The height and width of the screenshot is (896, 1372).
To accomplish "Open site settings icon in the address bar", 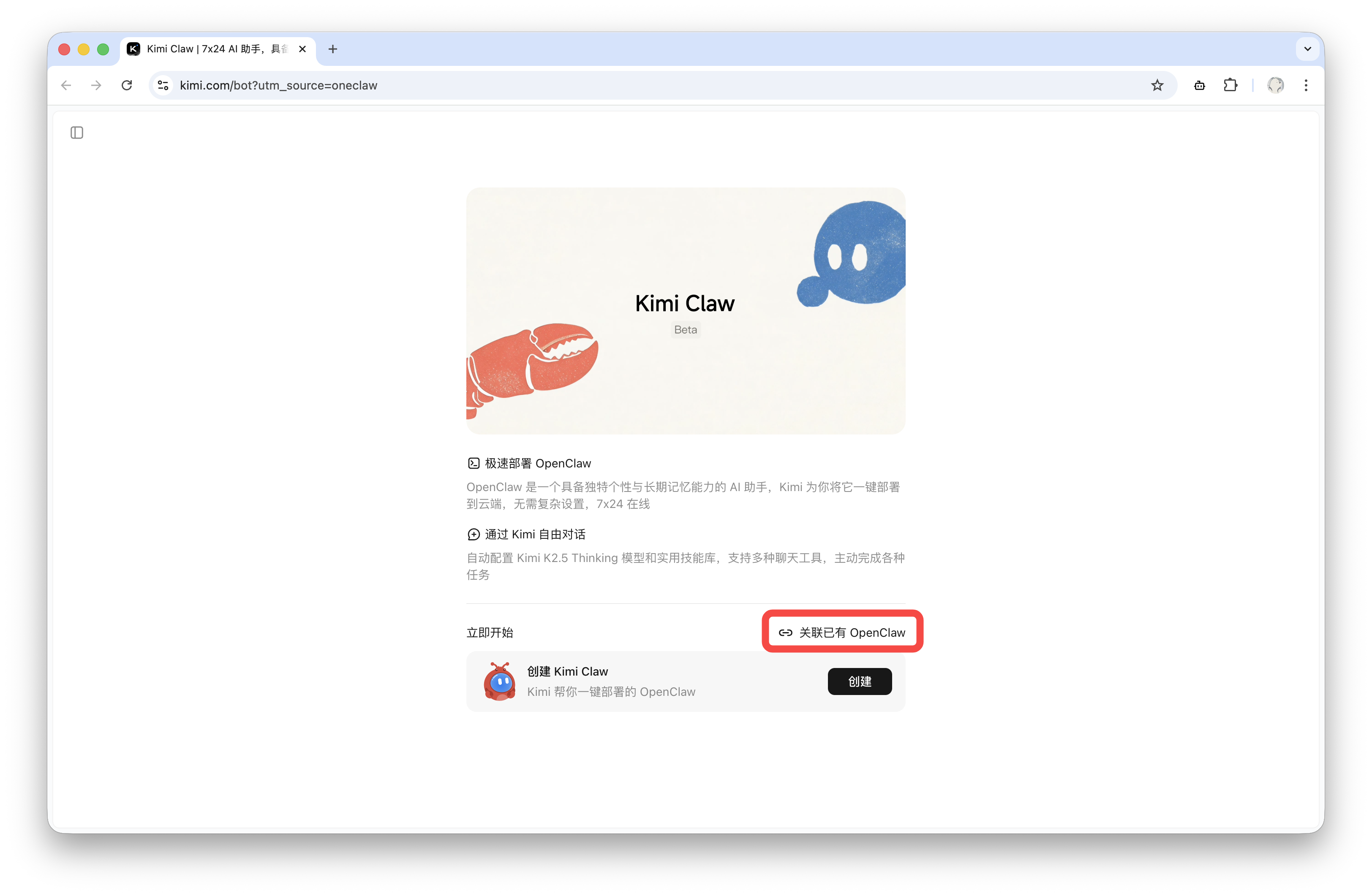I will [x=163, y=85].
